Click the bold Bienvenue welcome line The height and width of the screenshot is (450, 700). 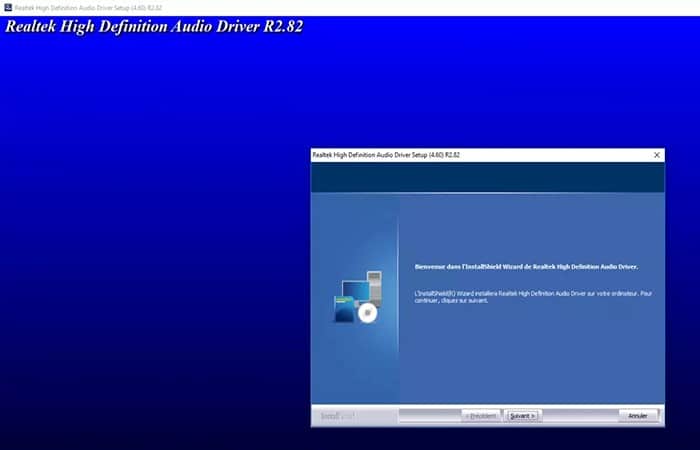[x=526, y=267]
